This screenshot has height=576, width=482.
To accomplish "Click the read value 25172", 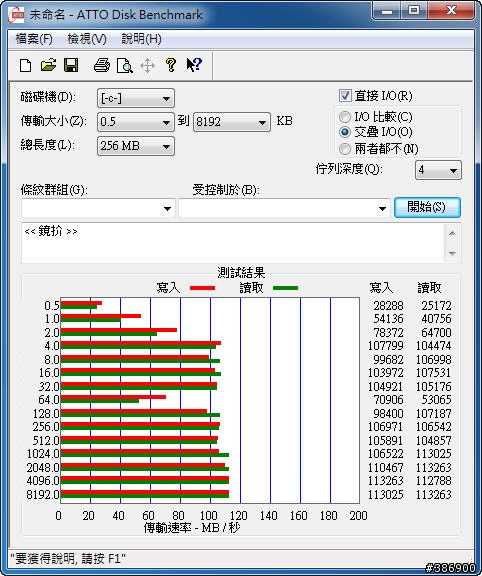I will coord(436,306).
